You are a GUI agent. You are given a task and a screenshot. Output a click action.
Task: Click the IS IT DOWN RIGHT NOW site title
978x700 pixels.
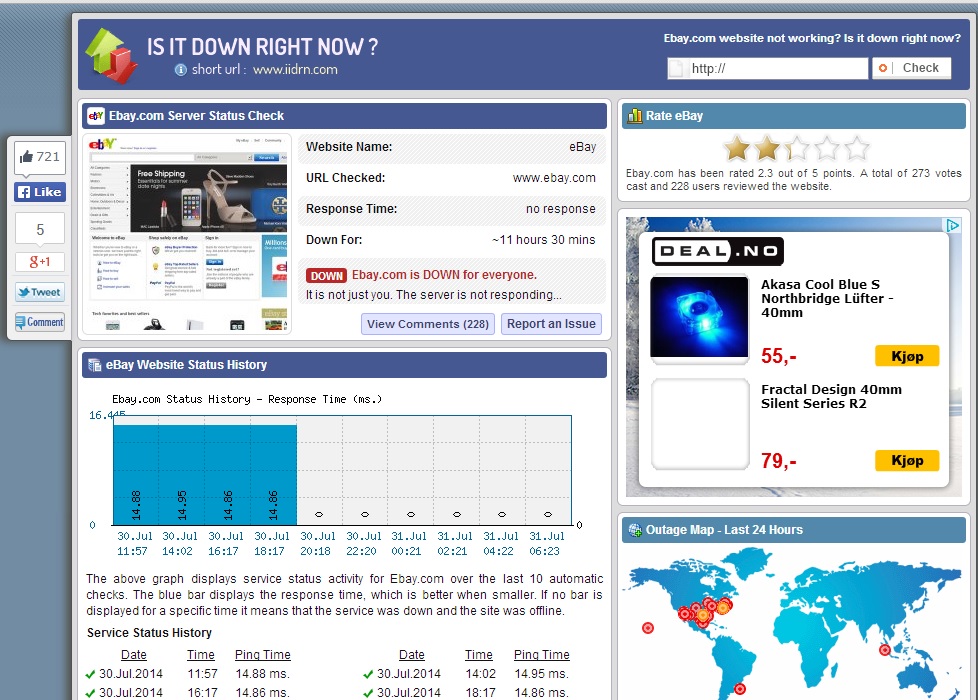263,47
